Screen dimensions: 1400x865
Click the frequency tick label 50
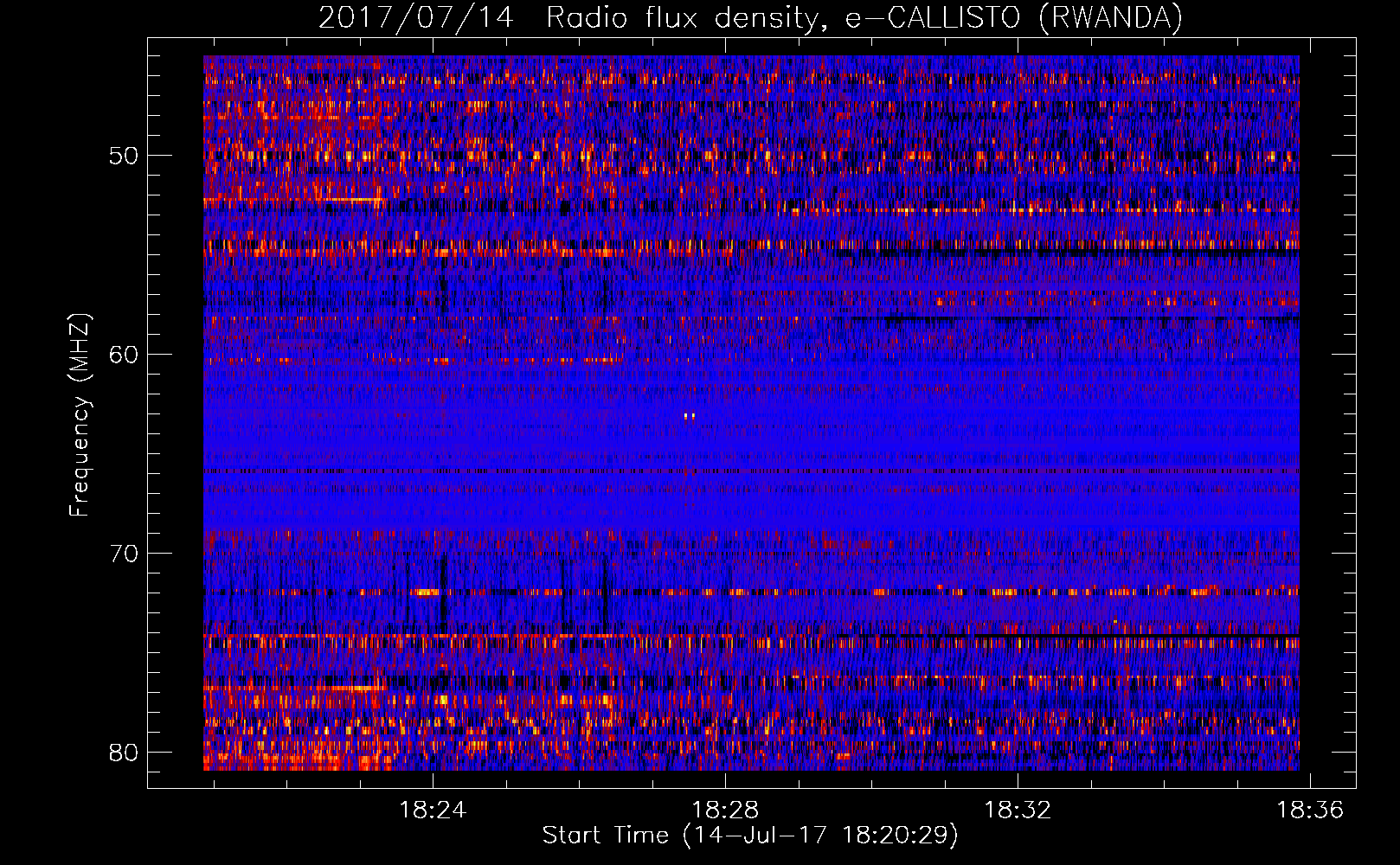(x=123, y=156)
